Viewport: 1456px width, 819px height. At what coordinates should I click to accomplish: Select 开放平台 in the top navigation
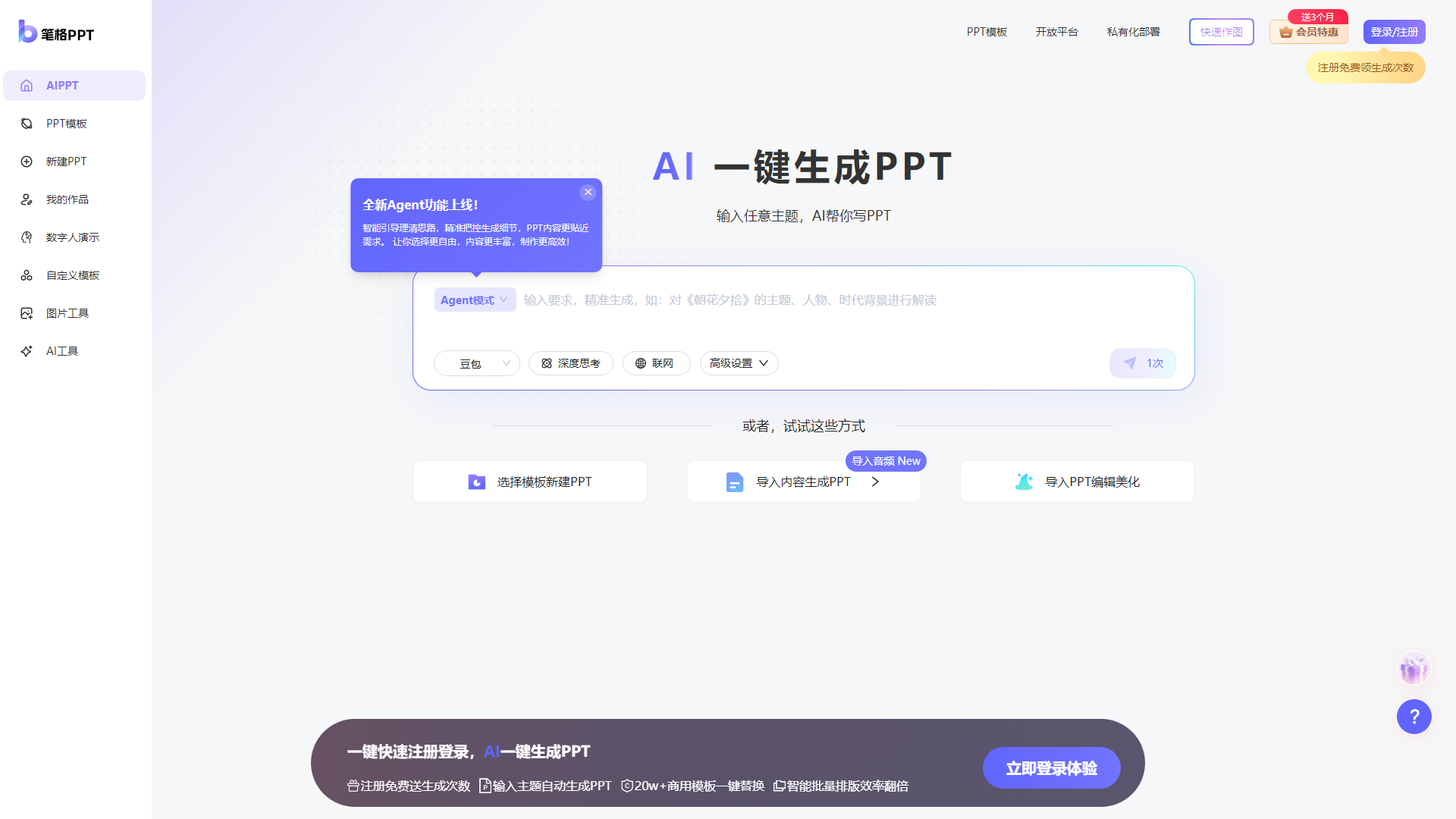[x=1057, y=32]
